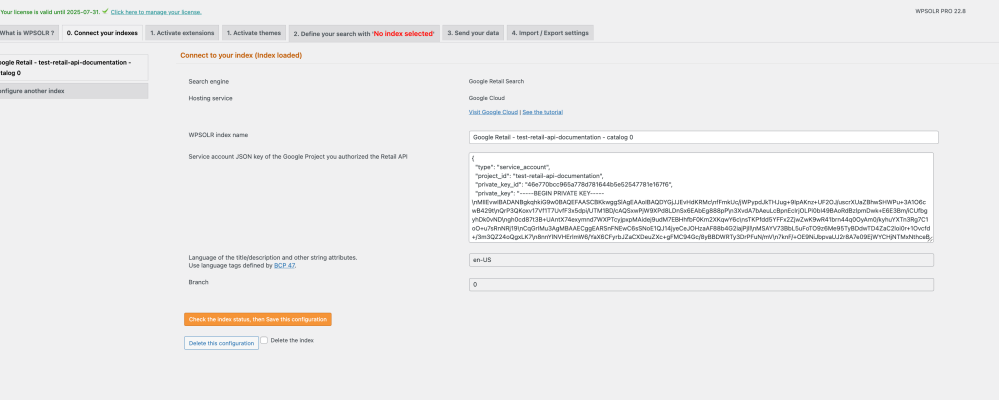Switch to '4. Import / Export settings' tab
The width and height of the screenshot is (999, 400).
click(x=550, y=33)
